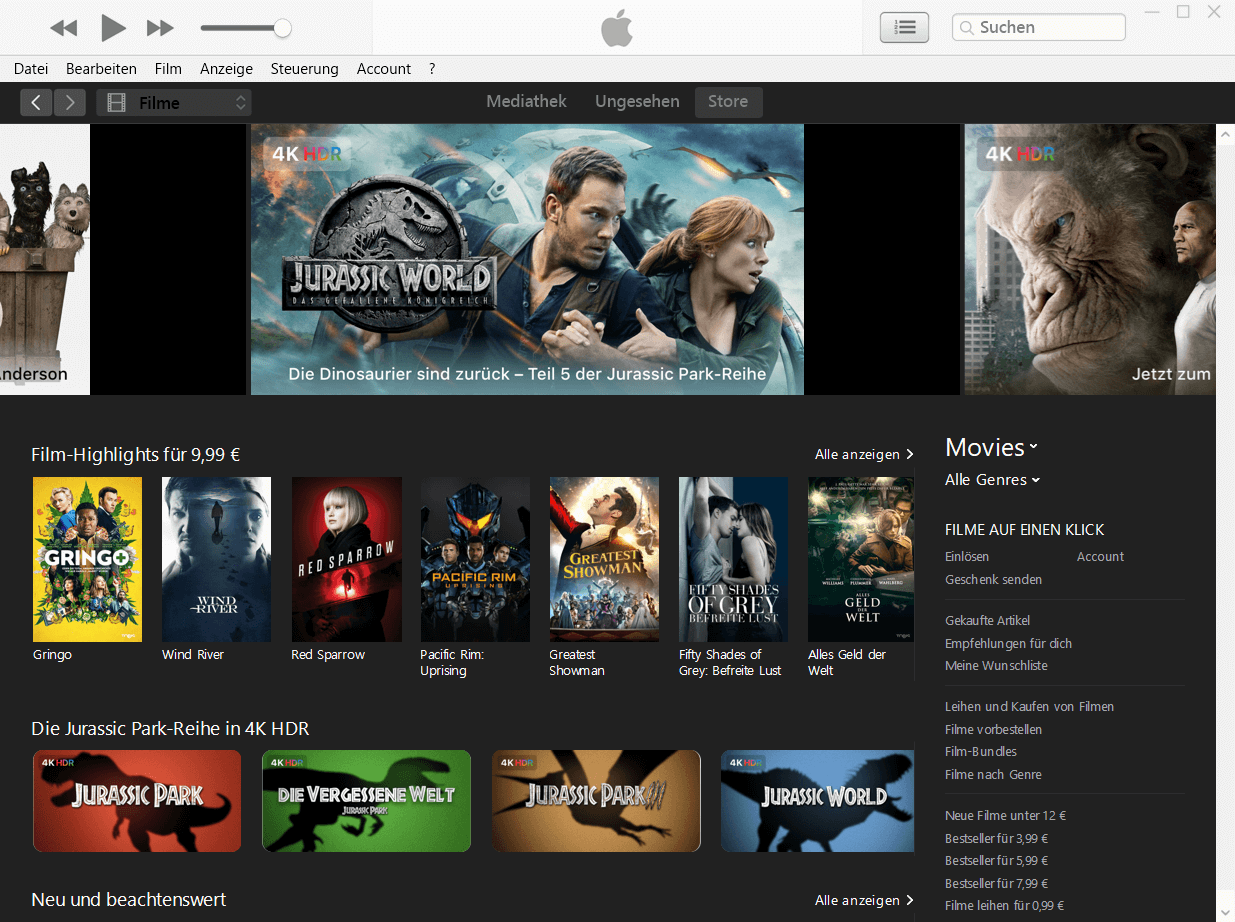The image size is (1235, 922).
Task: Show all Neu und beachtenswert items
Action: click(x=864, y=900)
